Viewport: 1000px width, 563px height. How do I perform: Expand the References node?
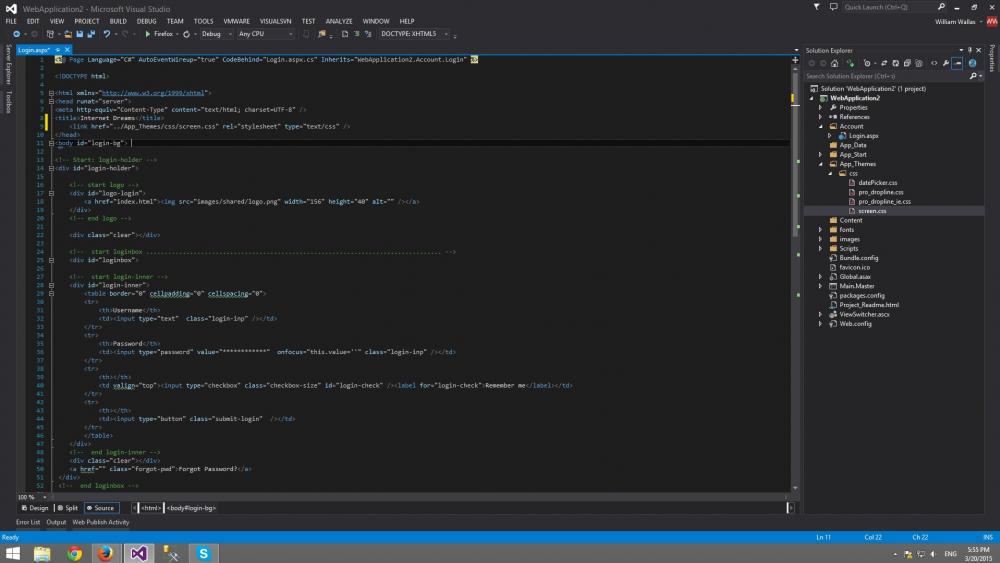coord(821,117)
